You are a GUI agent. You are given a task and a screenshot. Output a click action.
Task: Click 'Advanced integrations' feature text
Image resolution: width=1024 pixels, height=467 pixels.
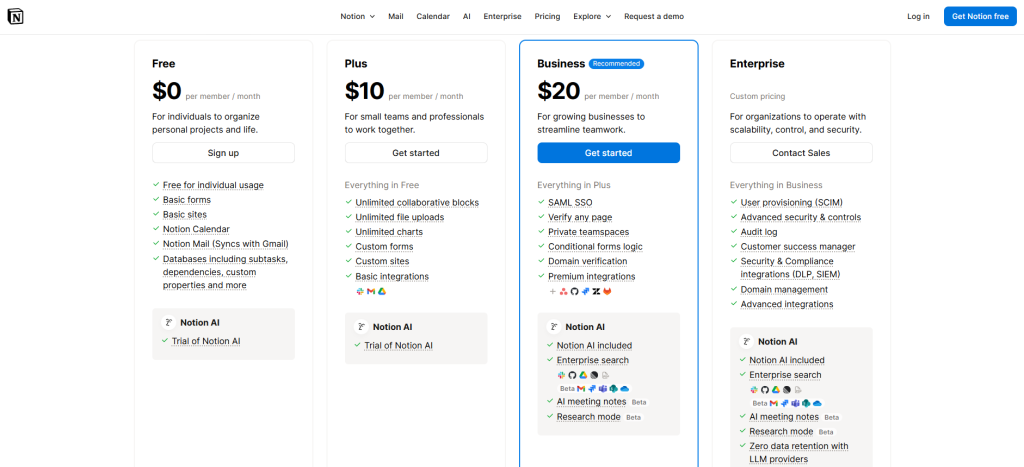(787, 304)
